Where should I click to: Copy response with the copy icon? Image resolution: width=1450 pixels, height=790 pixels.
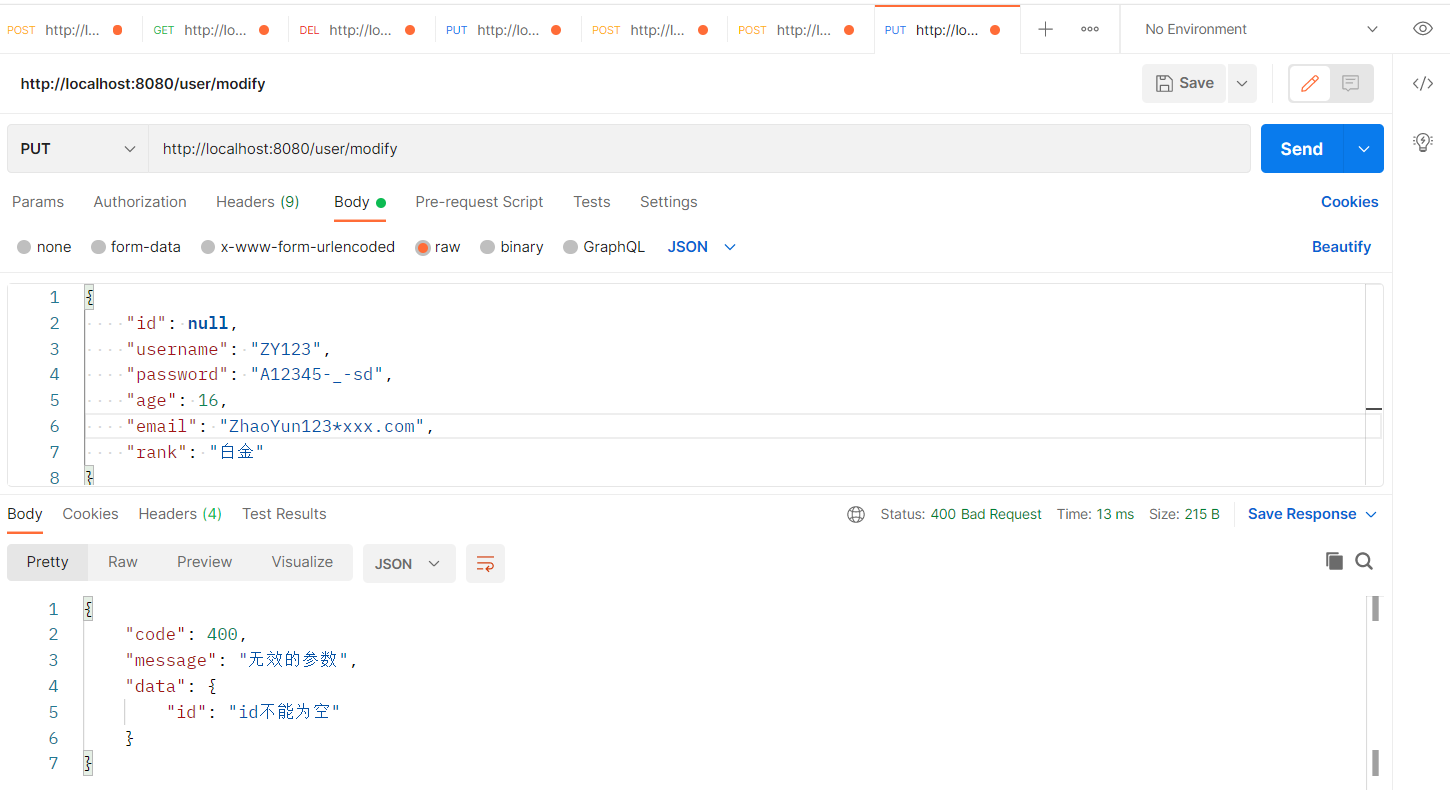[x=1334, y=561]
